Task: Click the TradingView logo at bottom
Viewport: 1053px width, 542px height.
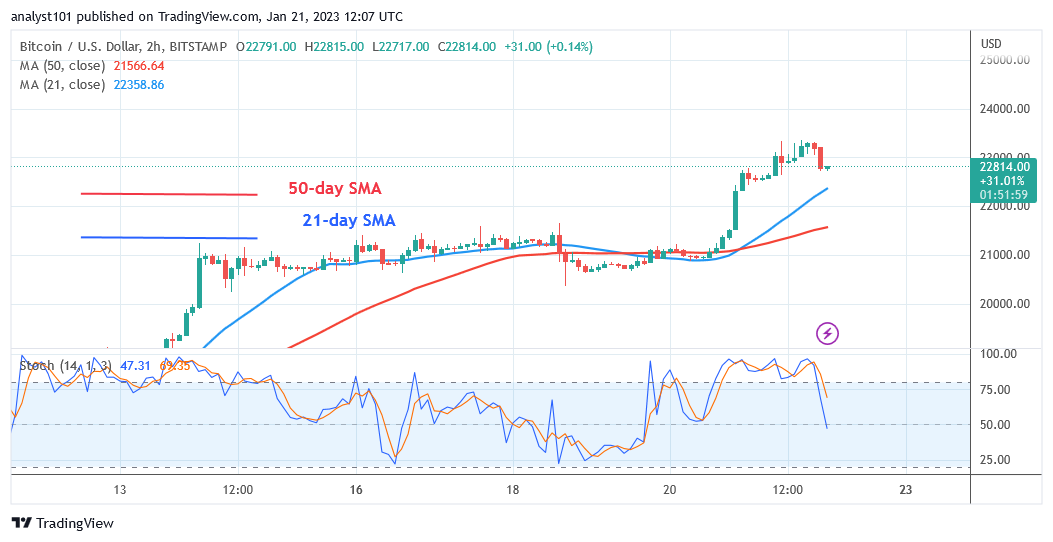Action: tap(63, 523)
